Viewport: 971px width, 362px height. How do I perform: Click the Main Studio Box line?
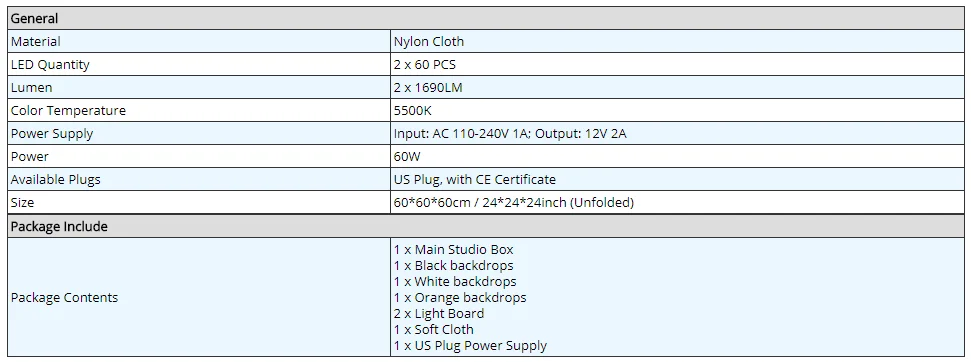coord(454,249)
